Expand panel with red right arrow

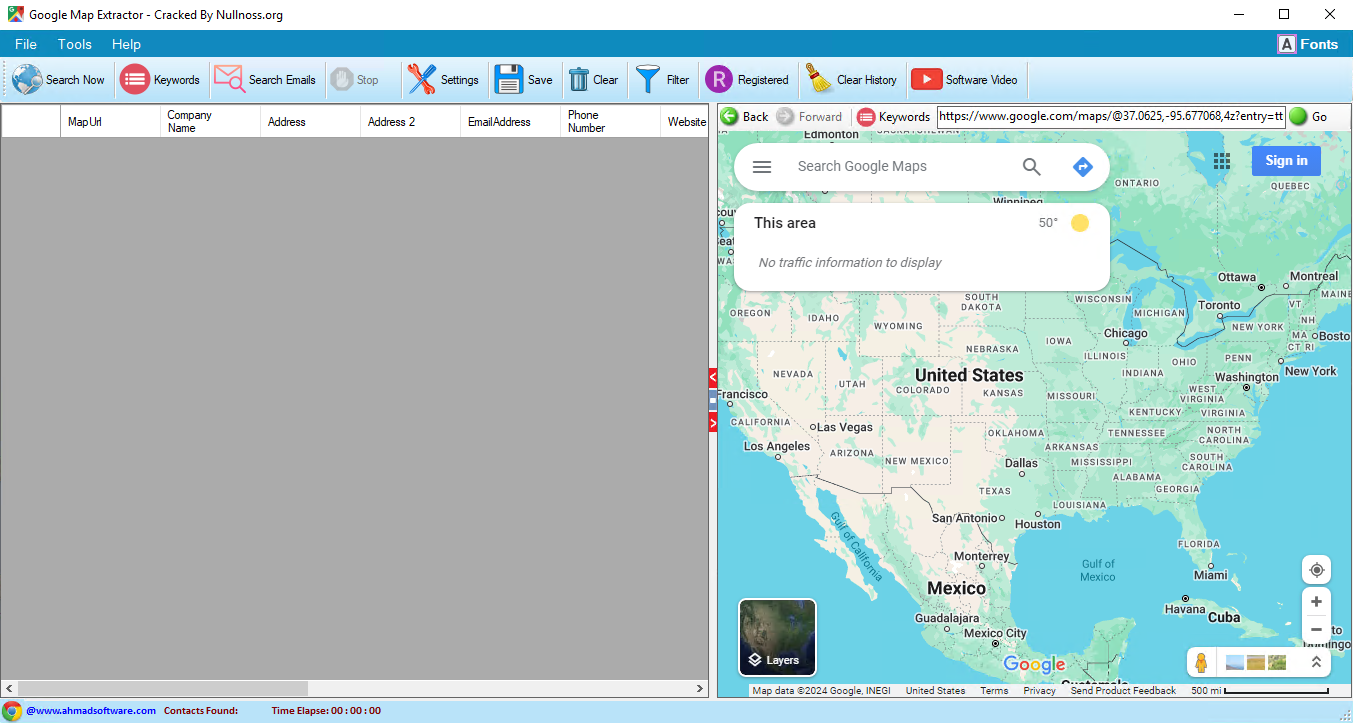pyautogui.click(x=713, y=423)
